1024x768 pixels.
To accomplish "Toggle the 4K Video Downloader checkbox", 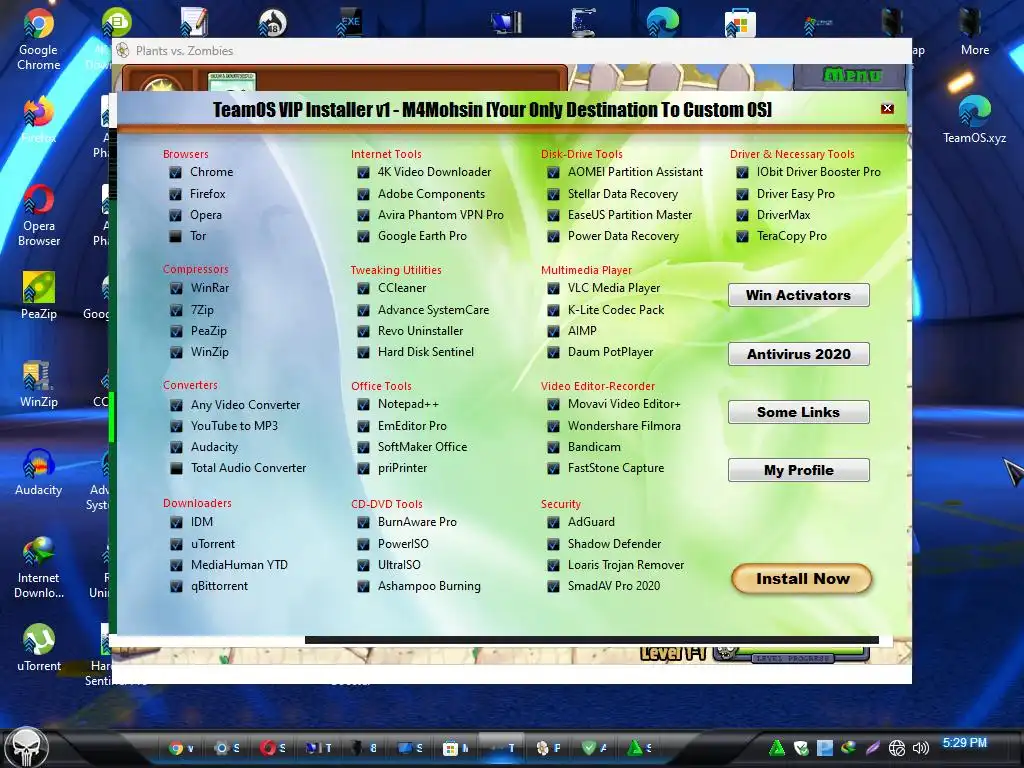I will click(363, 173).
